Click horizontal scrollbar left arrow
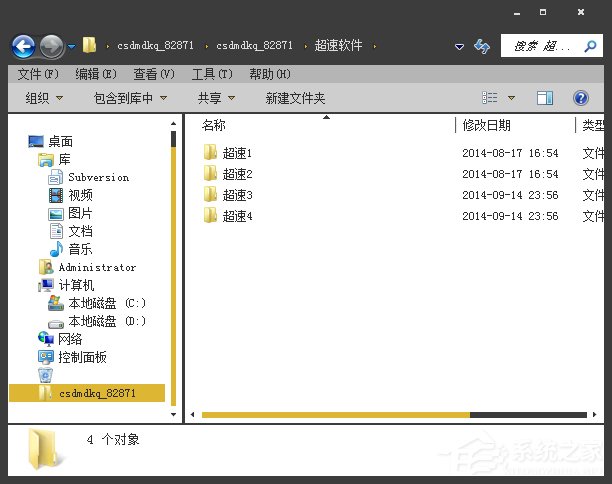 pyautogui.click(x=192, y=415)
